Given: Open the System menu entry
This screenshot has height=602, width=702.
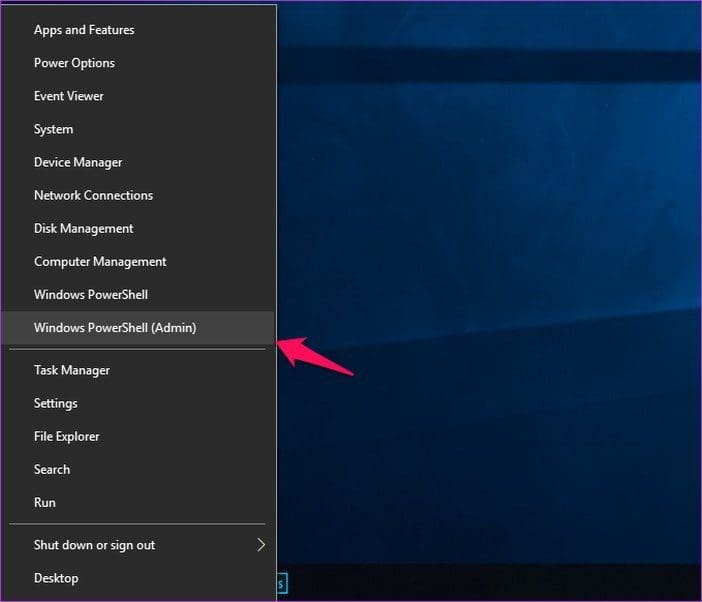Looking at the screenshot, I should (138, 129).
